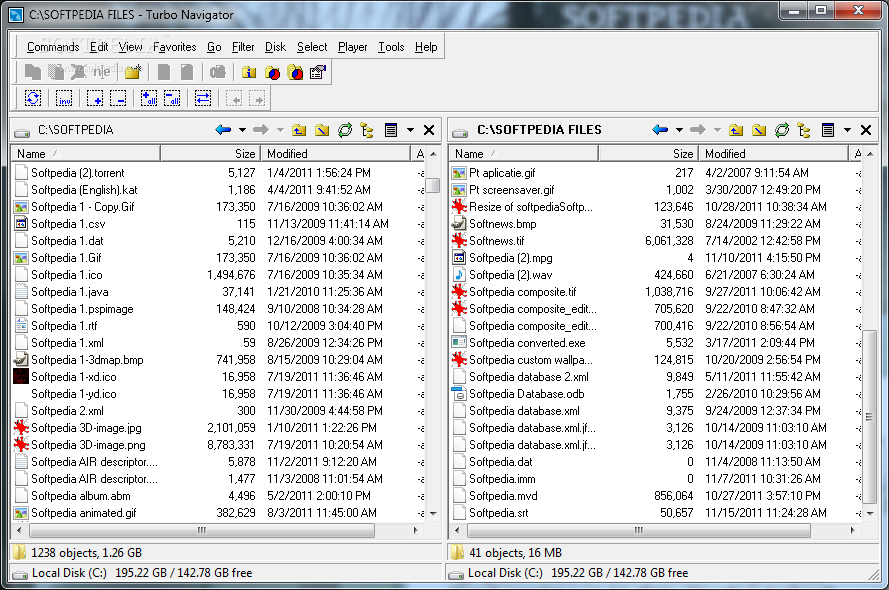
Task: Select file 'Softnews.tif' in right panel
Action: [x=496, y=241]
